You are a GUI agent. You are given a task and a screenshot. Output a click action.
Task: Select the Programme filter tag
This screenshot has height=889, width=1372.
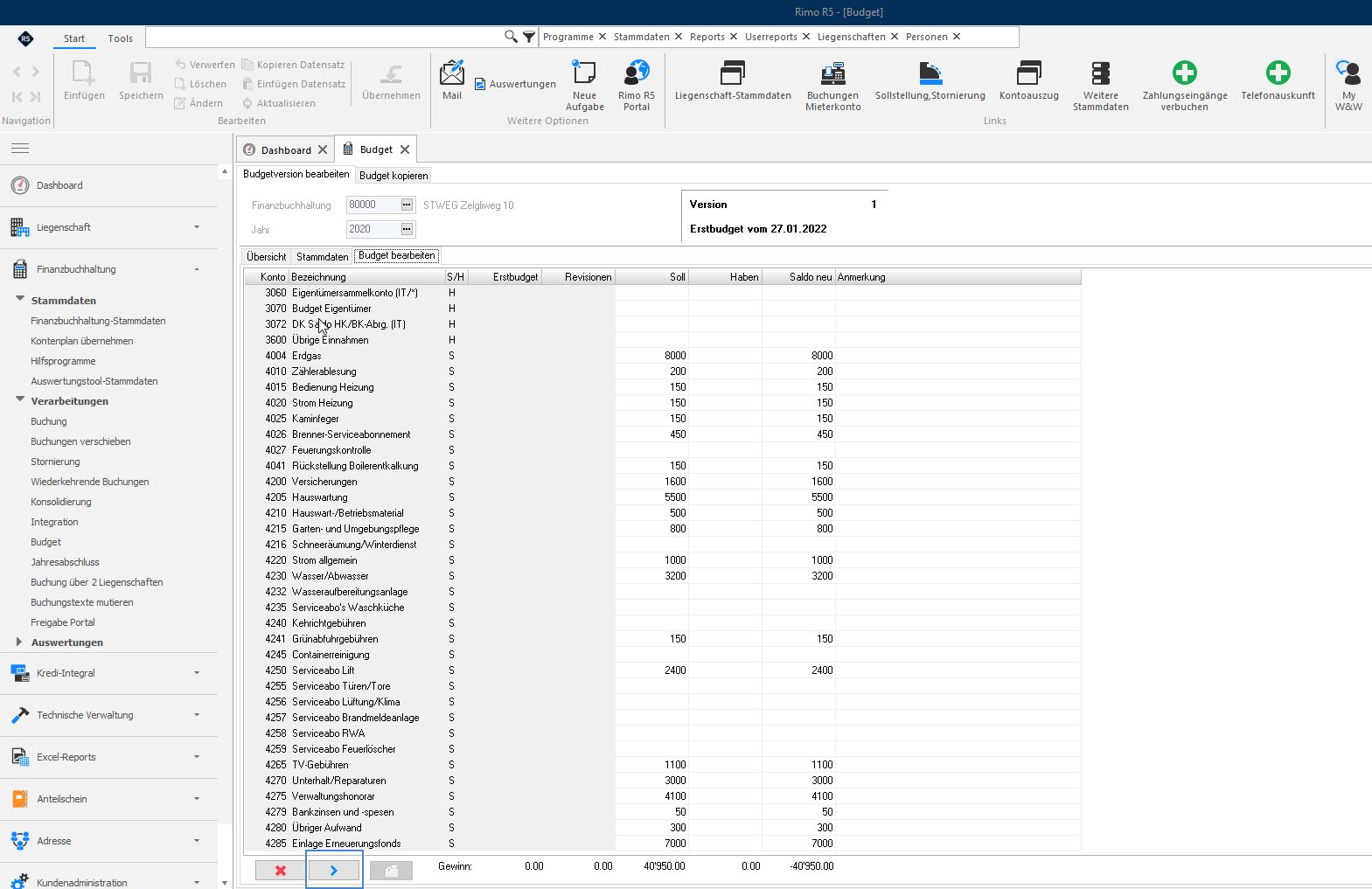point(568,37)
